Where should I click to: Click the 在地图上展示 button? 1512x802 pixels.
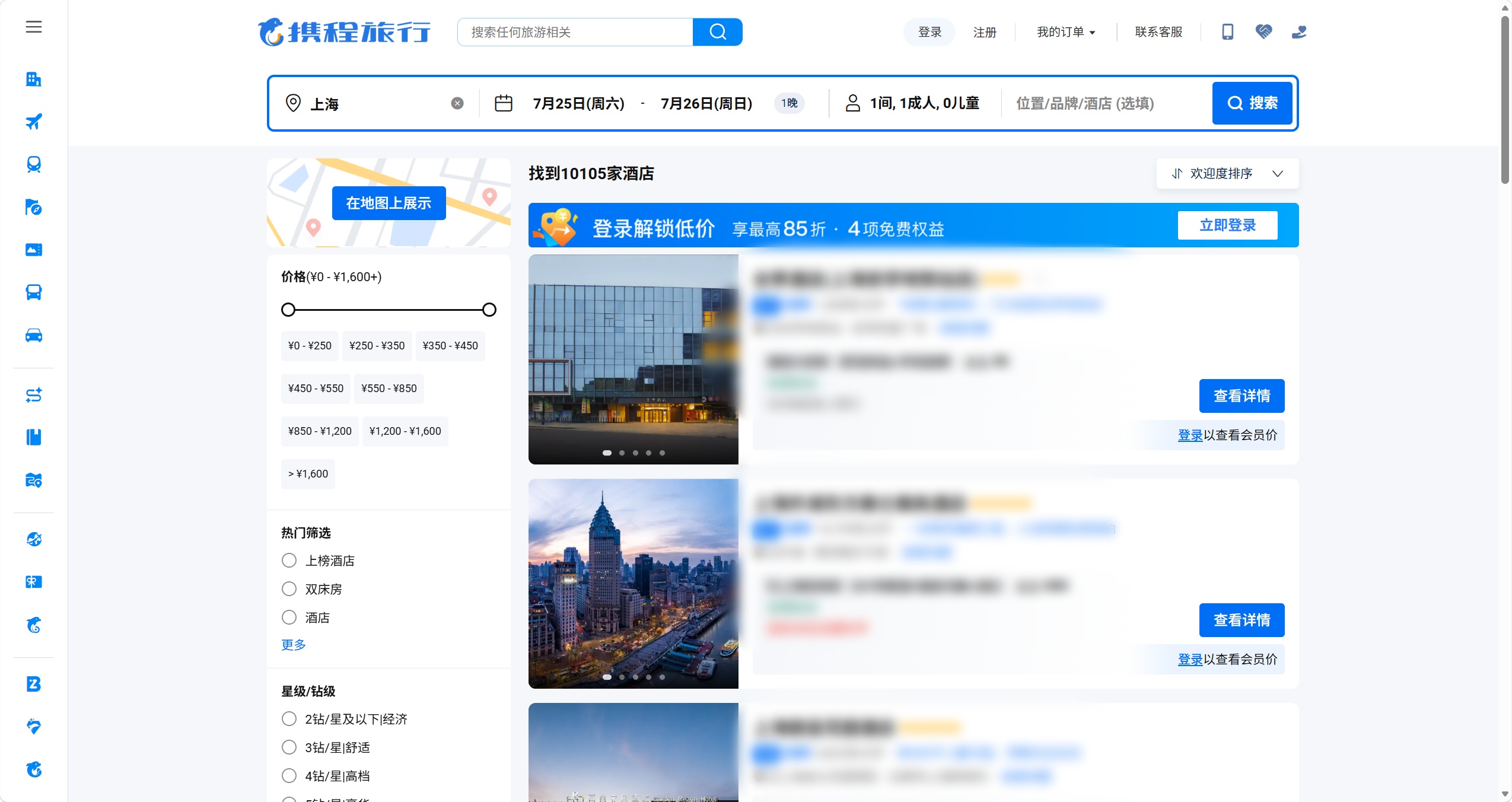tap(389, 203)
